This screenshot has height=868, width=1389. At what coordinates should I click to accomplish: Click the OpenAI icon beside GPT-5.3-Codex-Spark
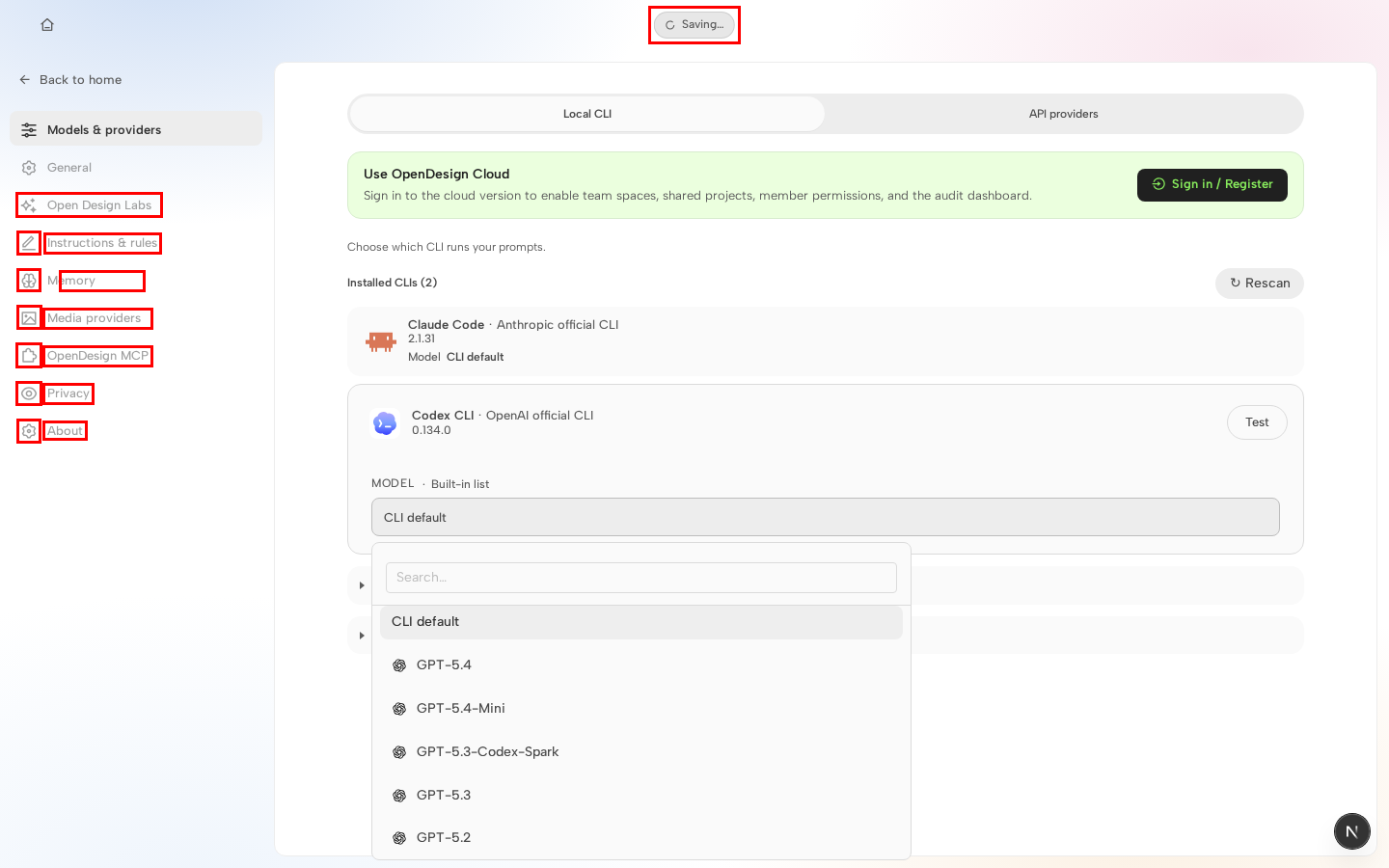(x=399, y=752)
